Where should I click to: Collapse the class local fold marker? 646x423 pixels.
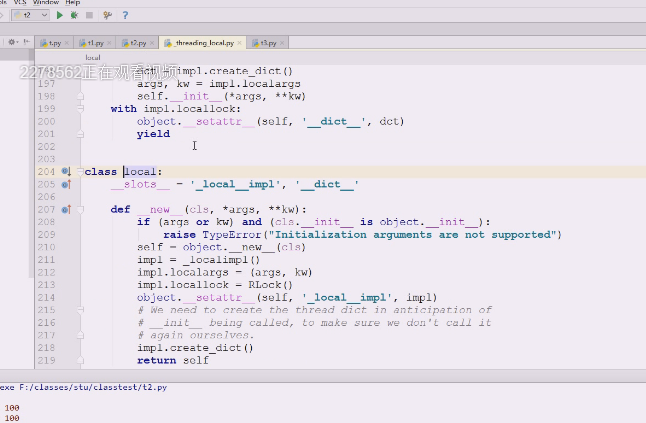click(80, 171)
